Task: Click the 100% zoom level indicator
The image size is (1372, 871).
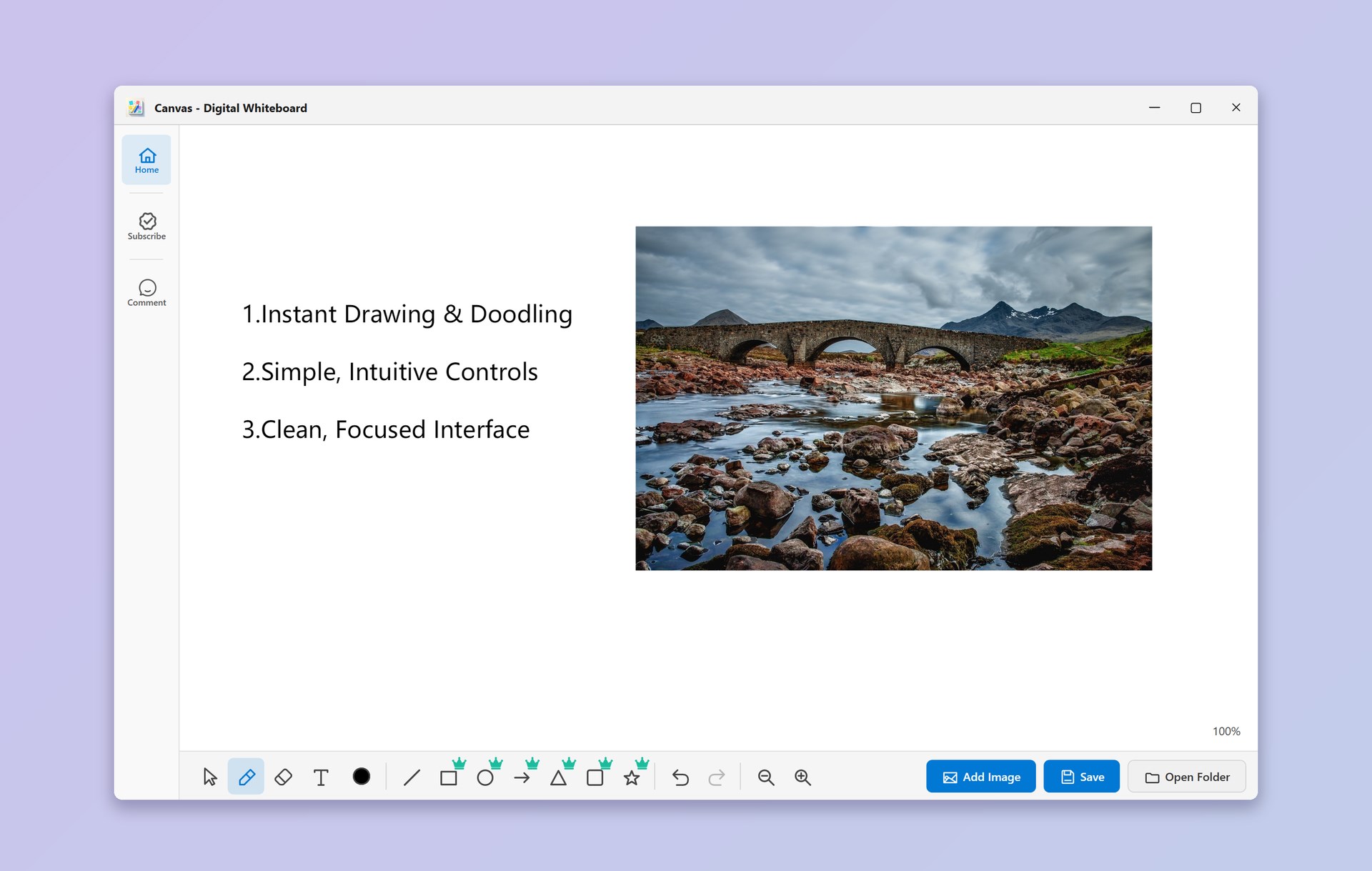Action: point(1226,731)
